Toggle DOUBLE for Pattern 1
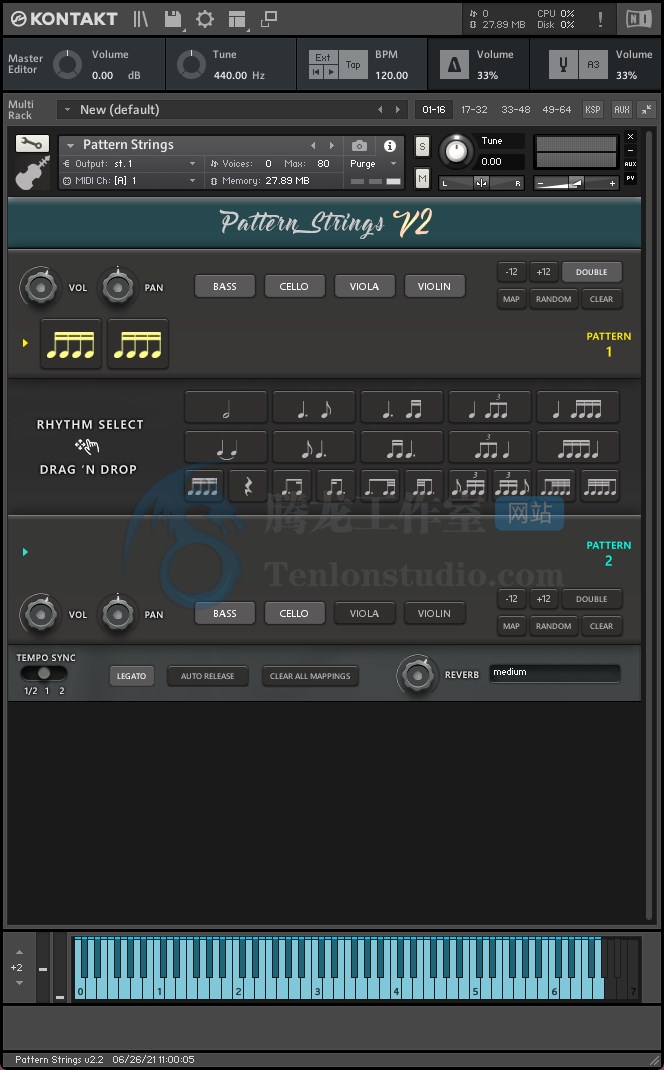 click(x=592, y=272)
